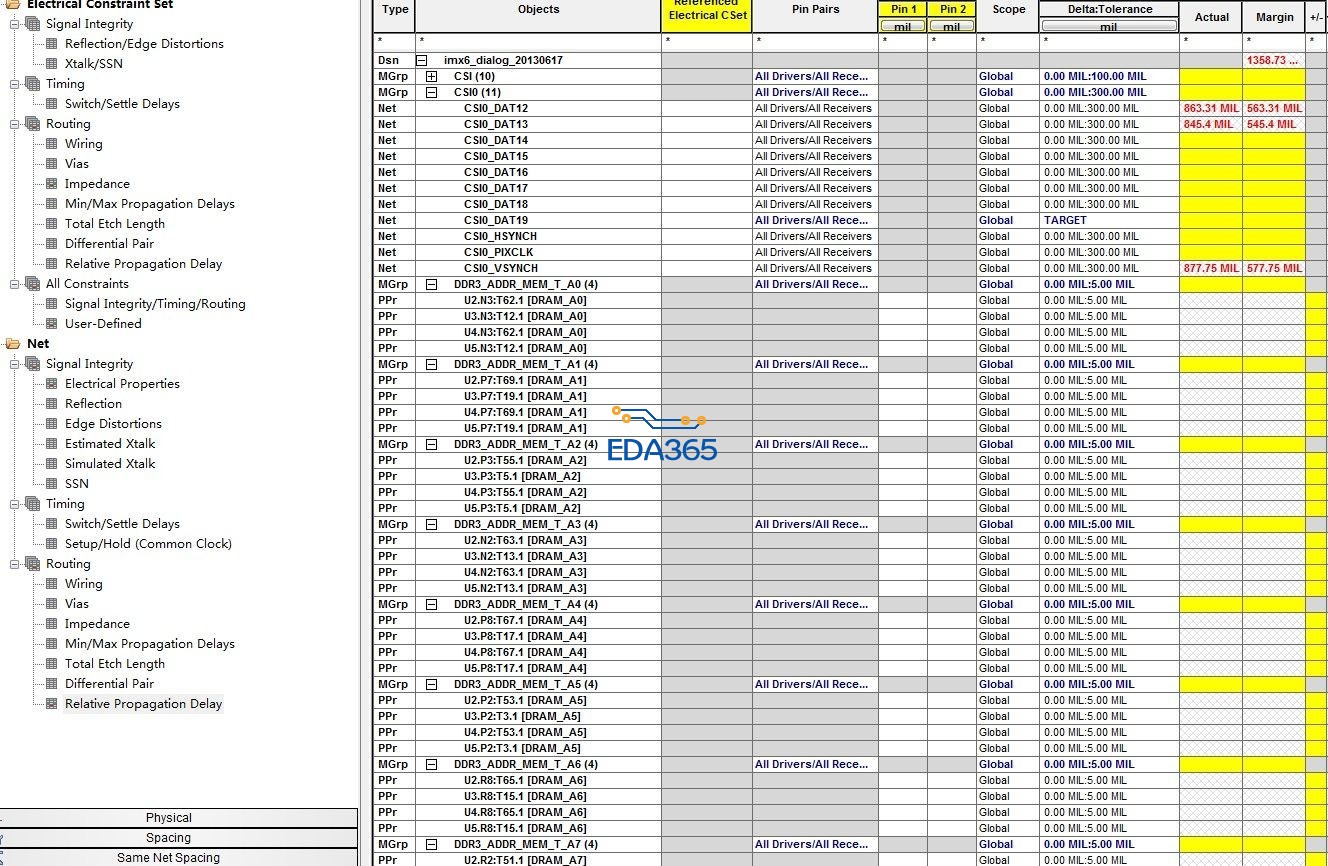Select Min/Max Propagation Delays icon in Electrical Constraint Set

click(x=52, y=204)
